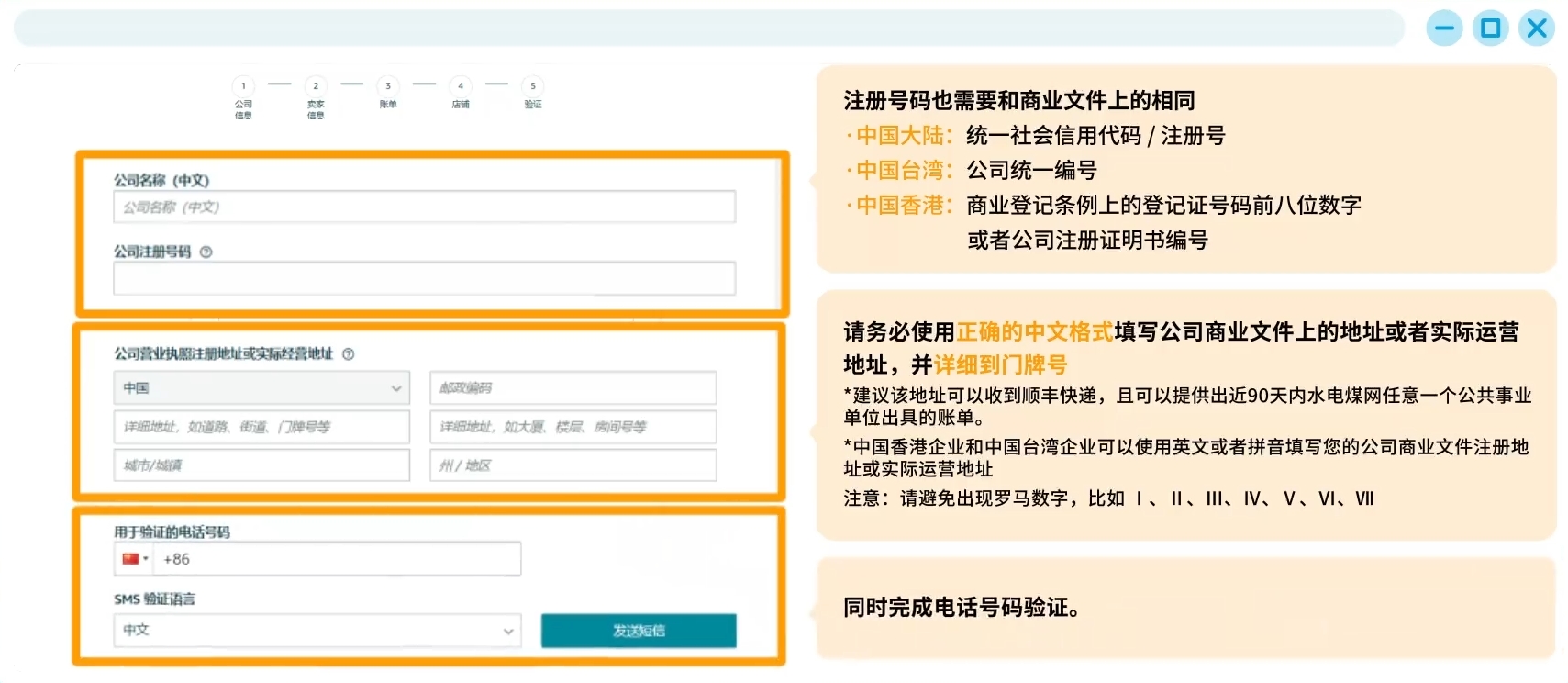This screenshot has width=1568, height=683.
Task: Click the 州 / 地区 input field
Action: pyautogui.click(x=573, y=465)
